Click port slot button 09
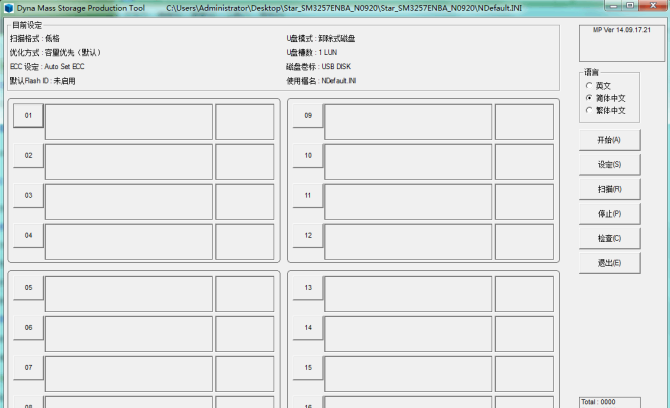The height and width of the screenshot is (408, 670). click(308, 116)
